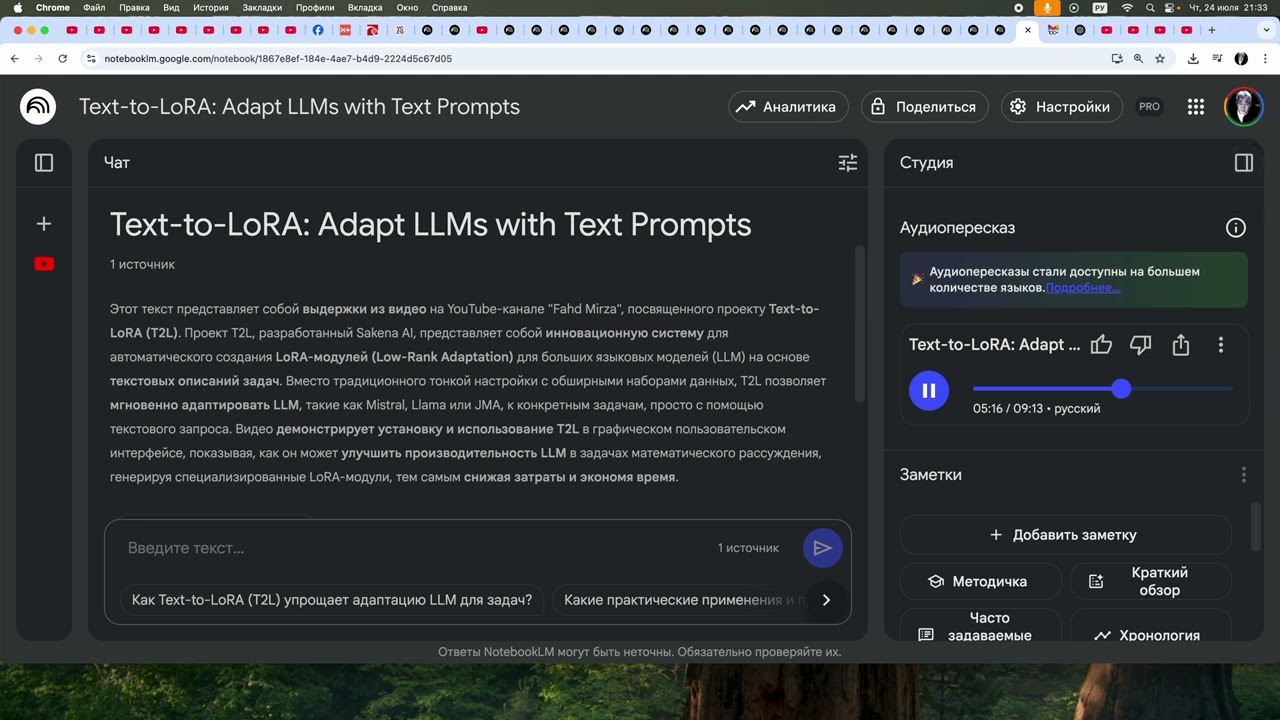This screenshot has width=1280, height=720.
Task: Open Google apps grid icon
Action: point(1196,107)
